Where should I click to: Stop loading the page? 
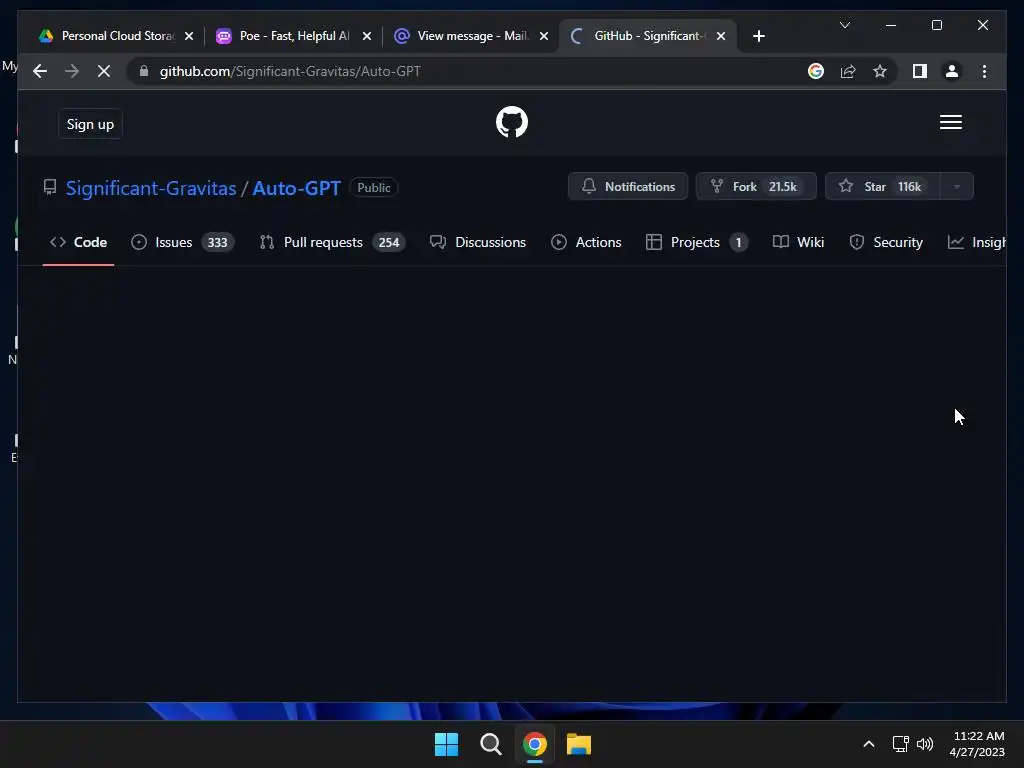[104, 71]
